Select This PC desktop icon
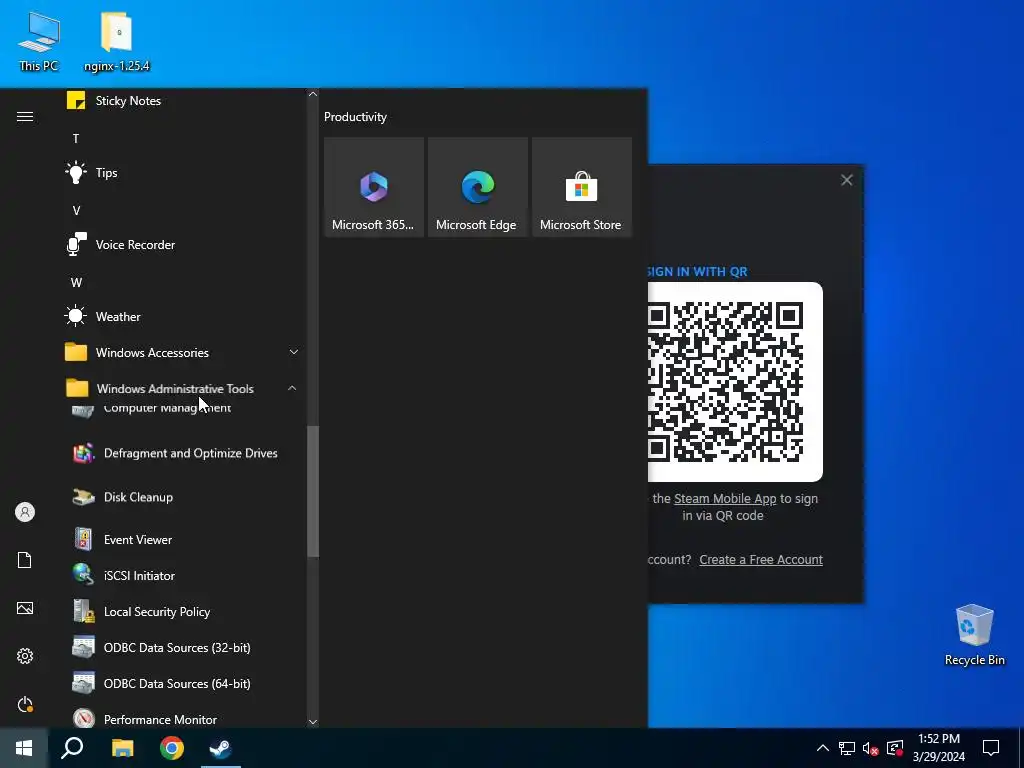The width and height of the screenshot is (1024, 768). click(x=39, y=41)
